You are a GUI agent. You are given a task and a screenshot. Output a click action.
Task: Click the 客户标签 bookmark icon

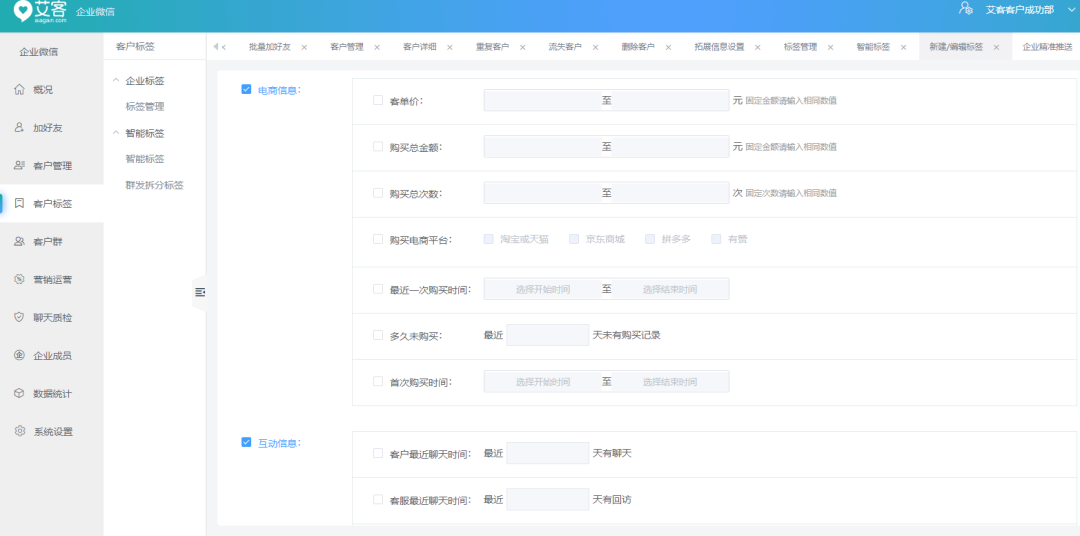19,203
